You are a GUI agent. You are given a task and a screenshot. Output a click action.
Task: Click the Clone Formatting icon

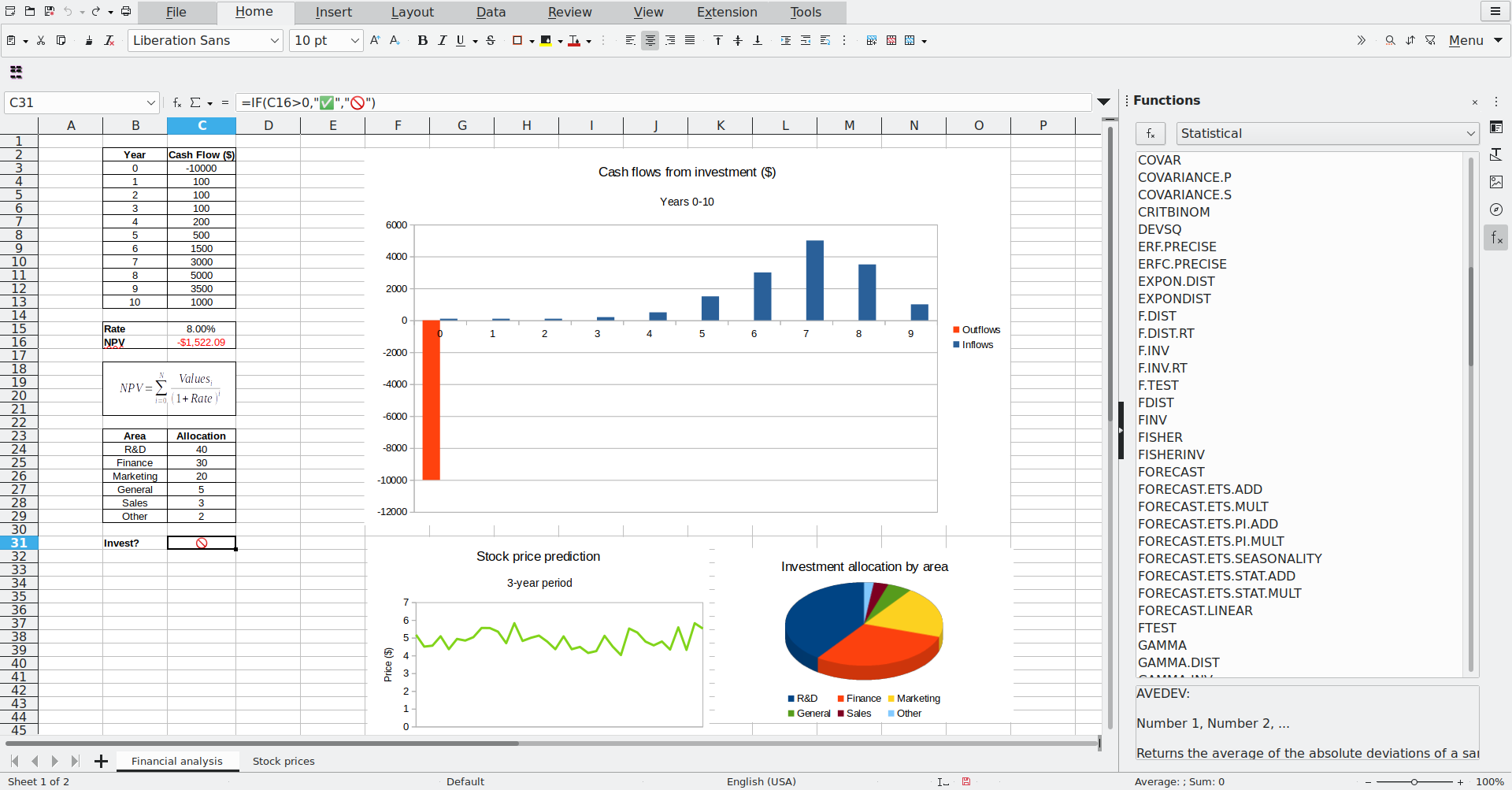pyautogui.click(x=89, y=40)
